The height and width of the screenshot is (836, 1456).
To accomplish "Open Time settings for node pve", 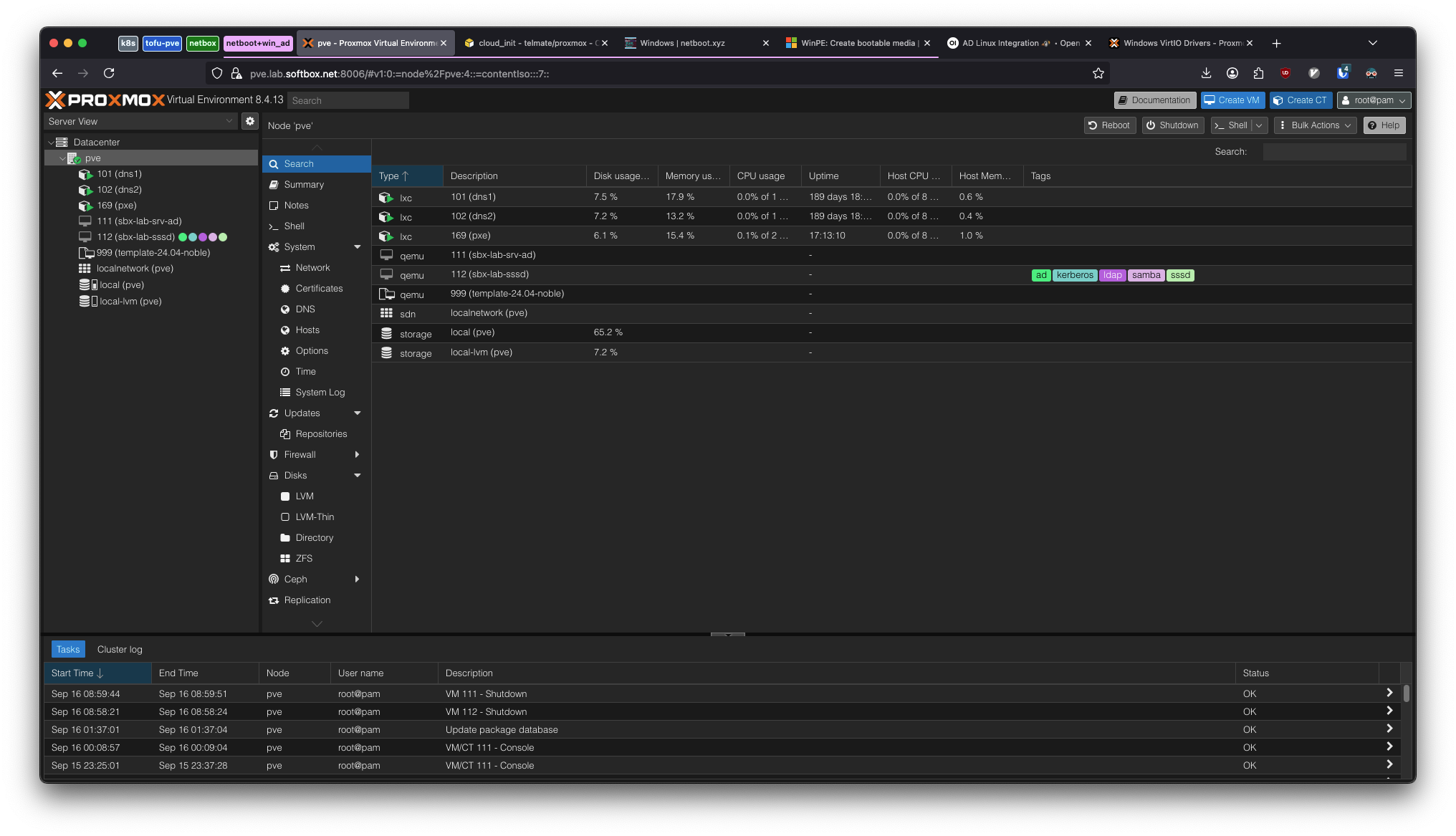I will point(305,371).
